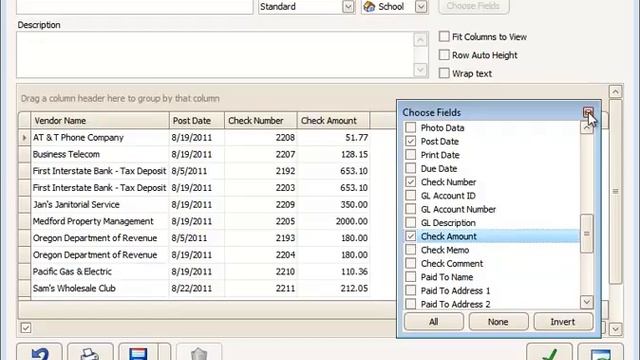Sort by Post Date column header
This screenshot has height=360, width=640.
point(197,120)
